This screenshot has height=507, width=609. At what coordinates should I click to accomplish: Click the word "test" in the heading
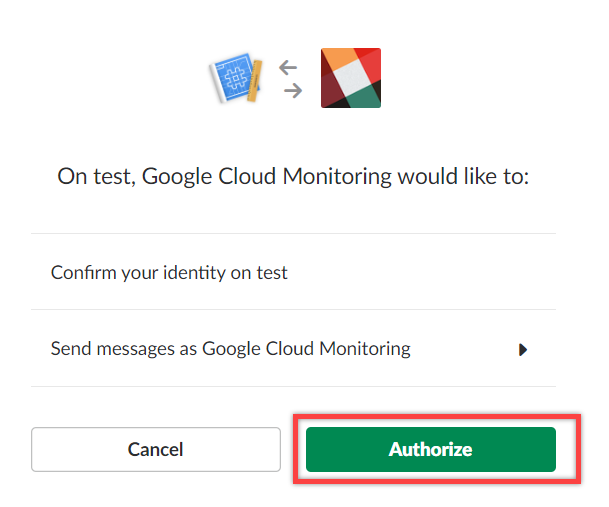pos(114,177)
